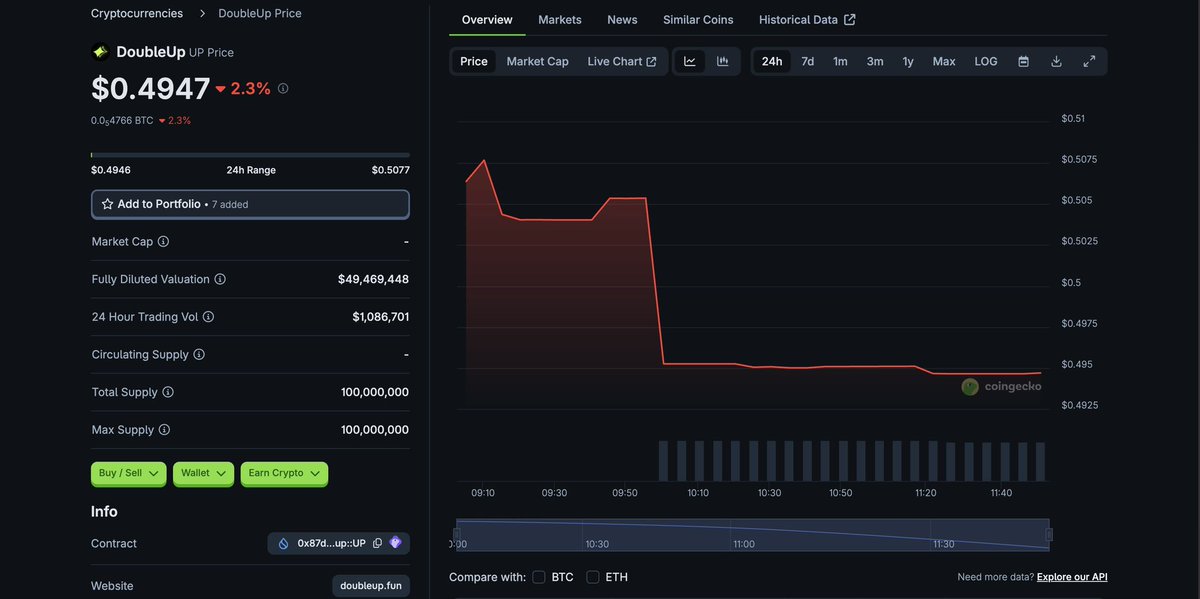The image size is (1200, 599).
Task: Check the ETH compare box
Action: [x=590, y=577]
